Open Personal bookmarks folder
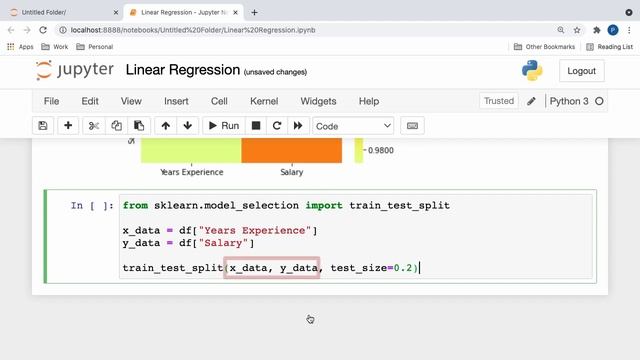The height and width of the screenshot is (360, 640). 95,47
